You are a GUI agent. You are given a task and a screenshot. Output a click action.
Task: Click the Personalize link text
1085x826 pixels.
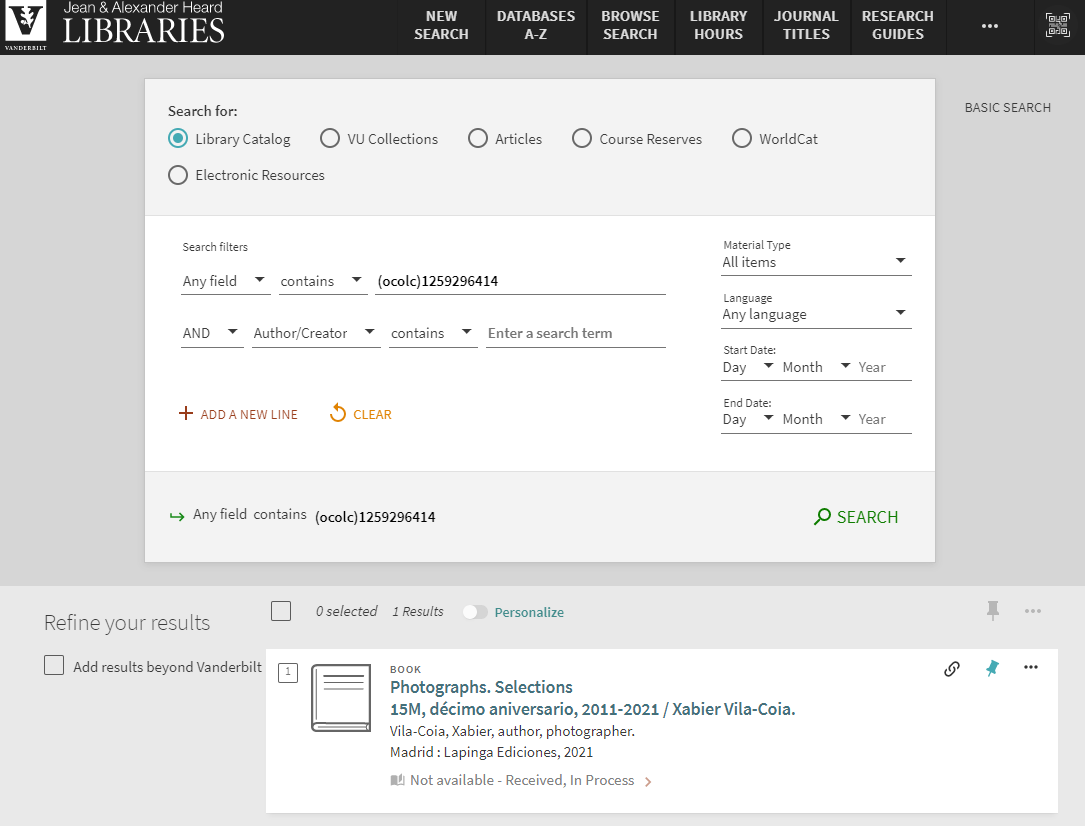click(529, 612)
